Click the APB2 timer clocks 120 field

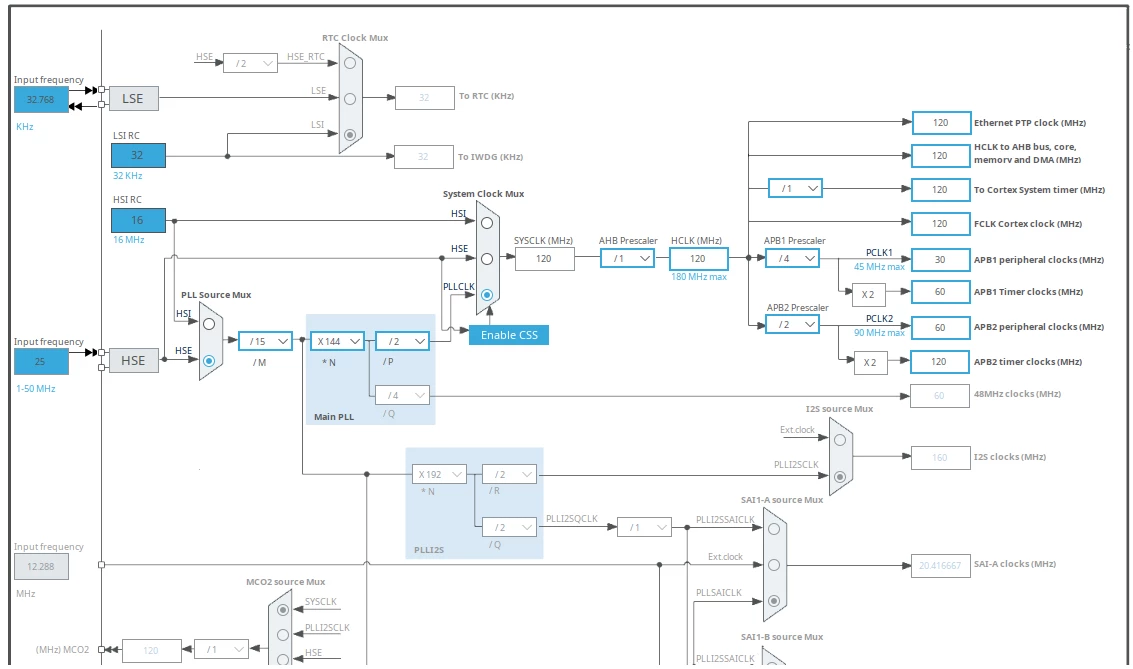939,362
